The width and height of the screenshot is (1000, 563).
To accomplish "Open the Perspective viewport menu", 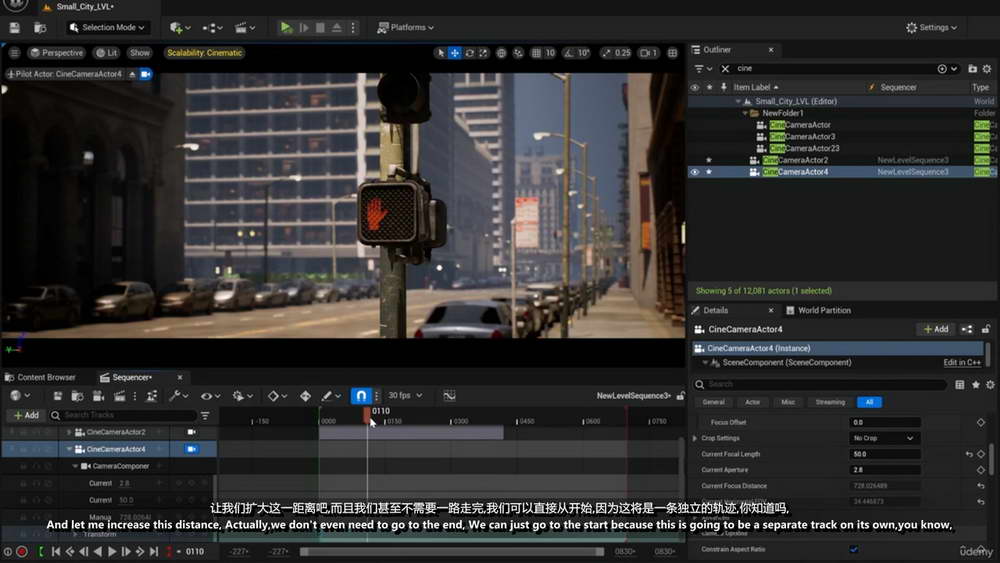I will pyautogui.click(x=57, y=53).
